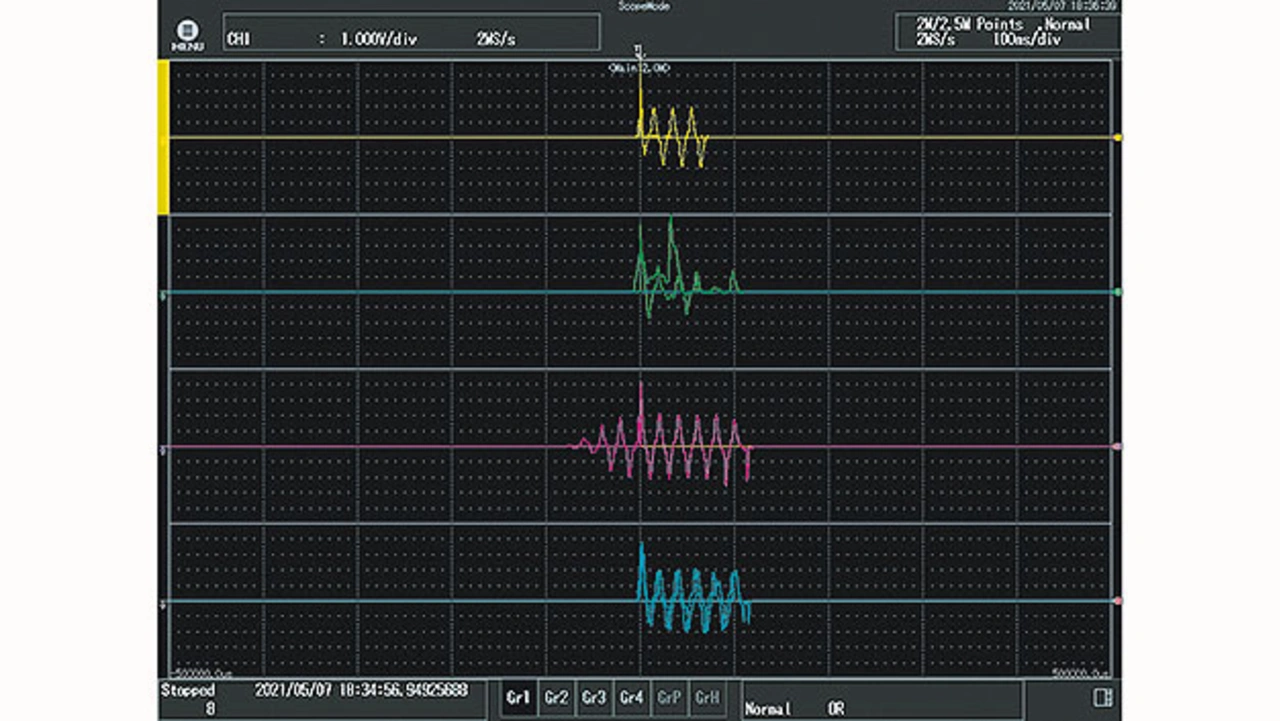Switch to the Gr3 display group
This screenshot has height=721, width=1280.
pos(594,698)
